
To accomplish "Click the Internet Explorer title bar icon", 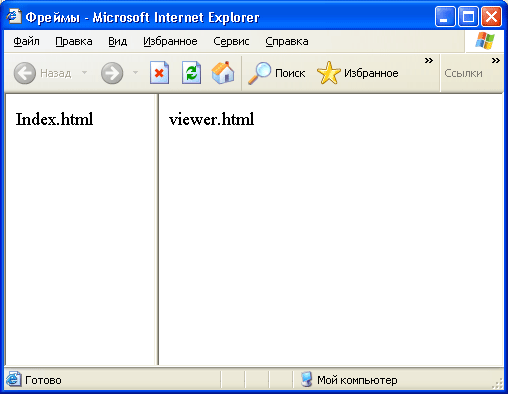I will (x=14, y=16).
